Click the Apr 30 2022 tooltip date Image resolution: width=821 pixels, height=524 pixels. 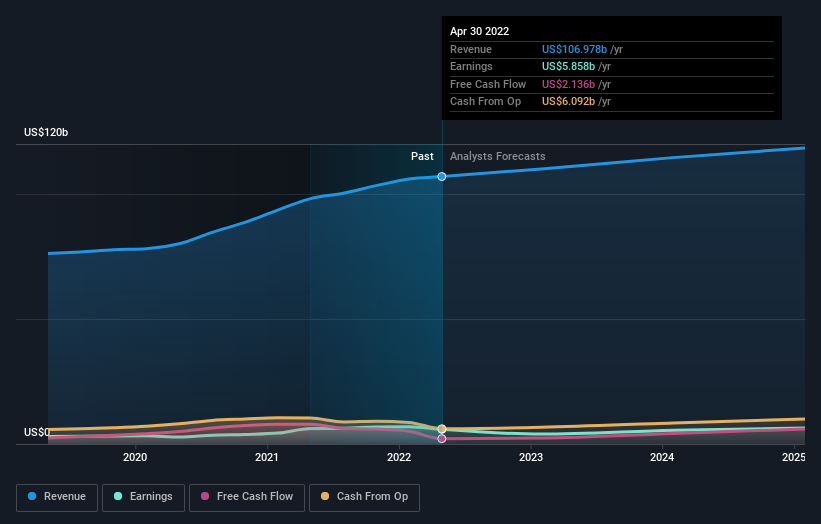pos(480,31)
